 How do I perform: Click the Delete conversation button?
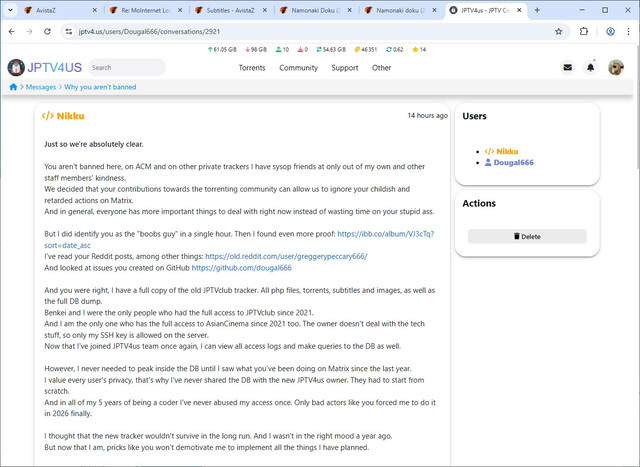coord(527,236)
